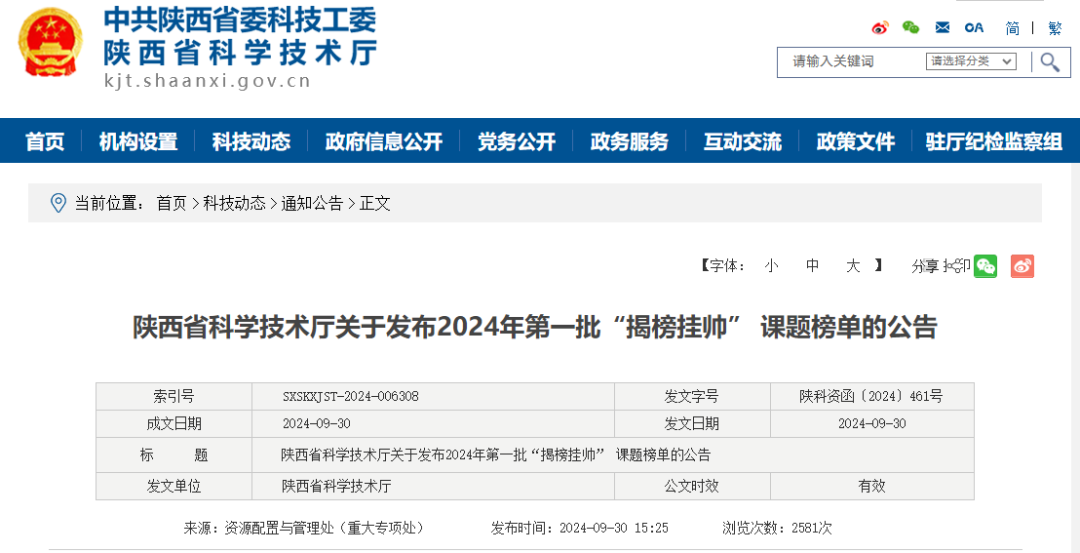Click the magnifier search button

click(1050, 62)
